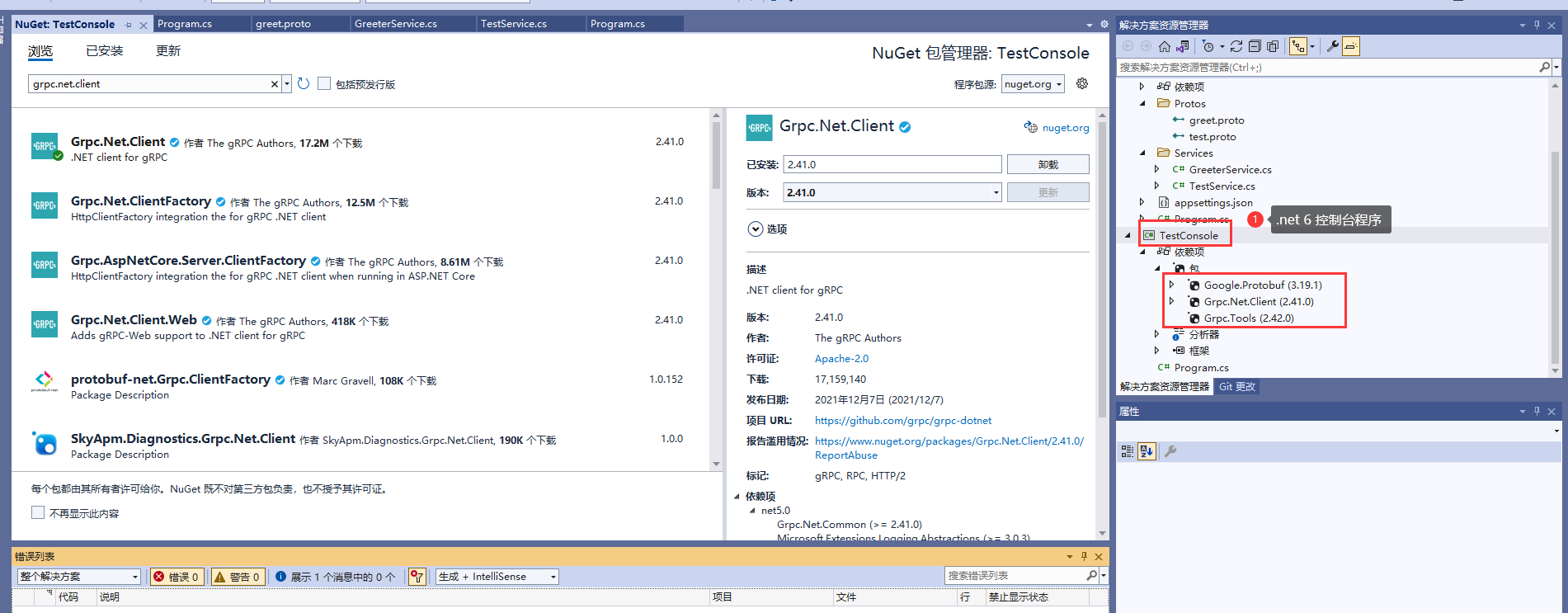
Task: Open the nuget.org link in package details
Action: click(x=1065, y=127)
